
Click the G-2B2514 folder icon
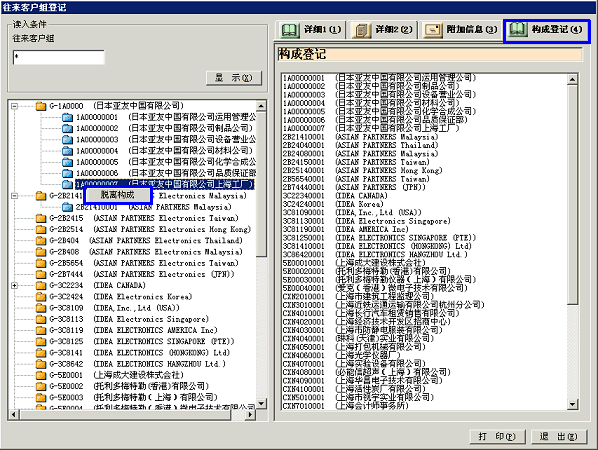point(41,229)
